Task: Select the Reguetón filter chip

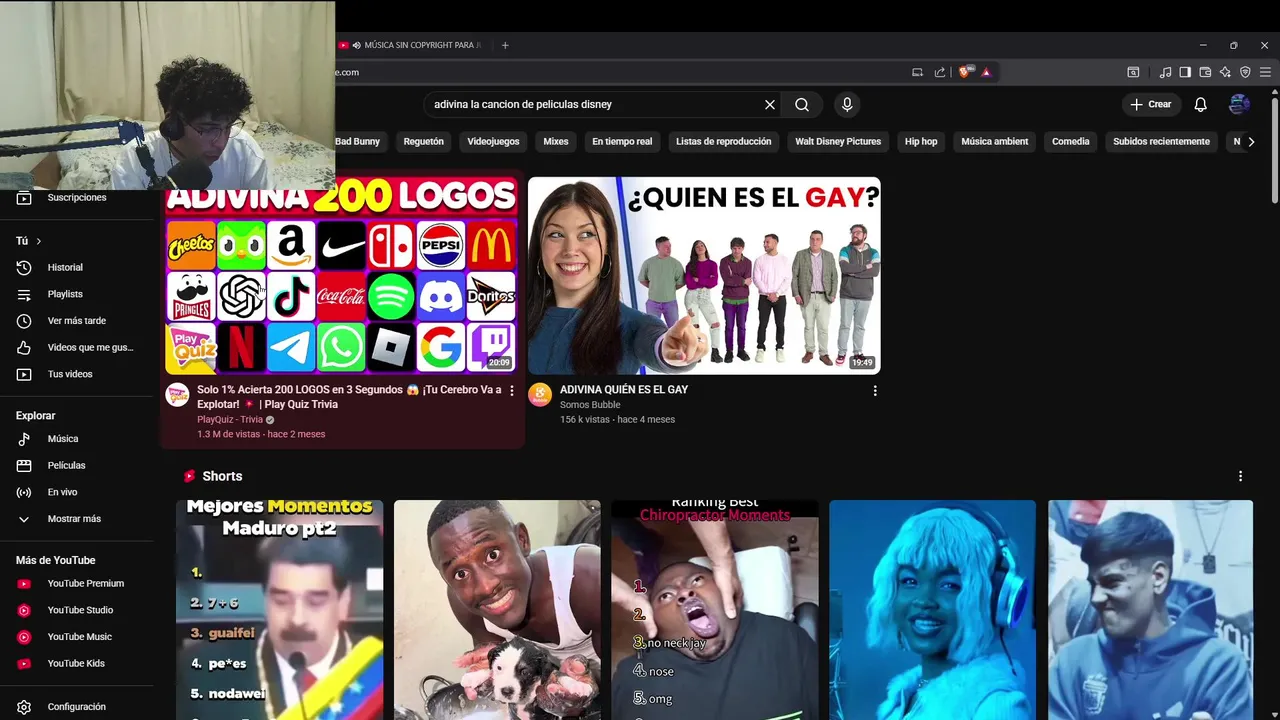Action: point(424,142)
